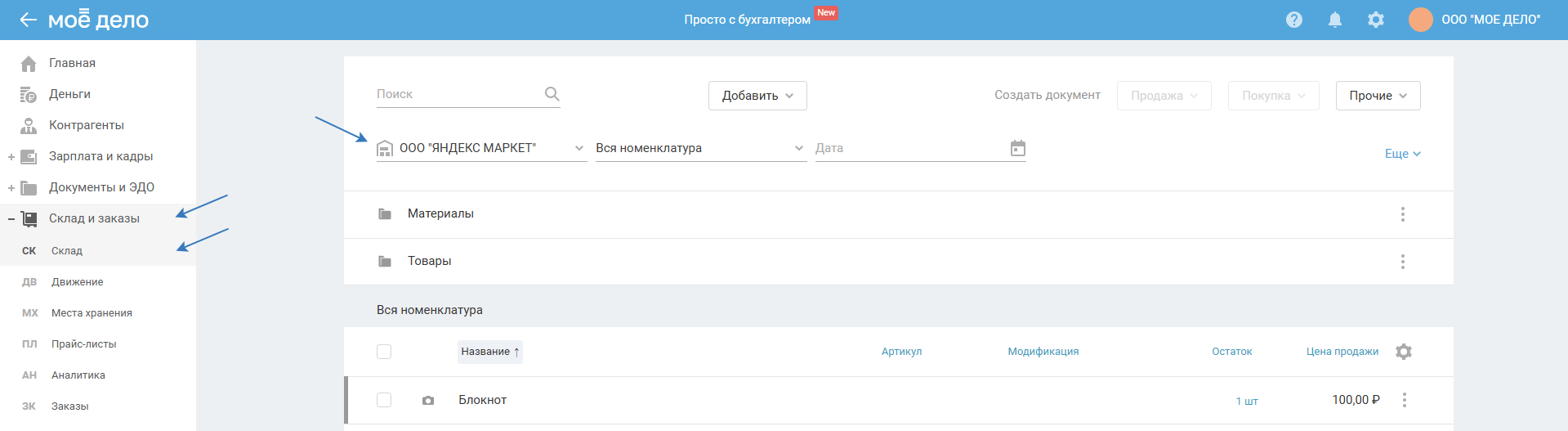This screenshot has width=1568, height=431.
Task: Sort by the Цена продажи column
Action: (1342, 352)
